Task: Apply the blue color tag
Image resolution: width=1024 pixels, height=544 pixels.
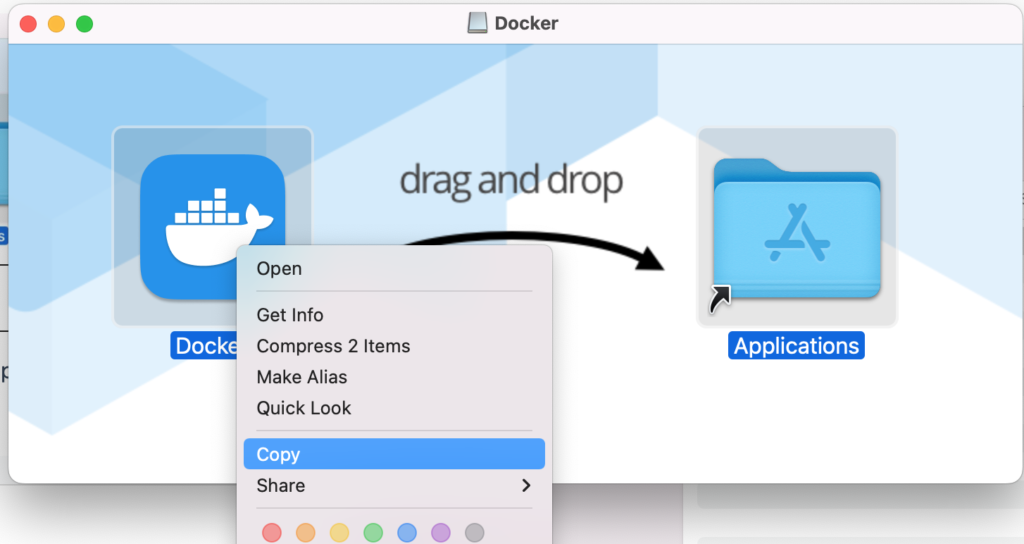Action: coord(406,532)
